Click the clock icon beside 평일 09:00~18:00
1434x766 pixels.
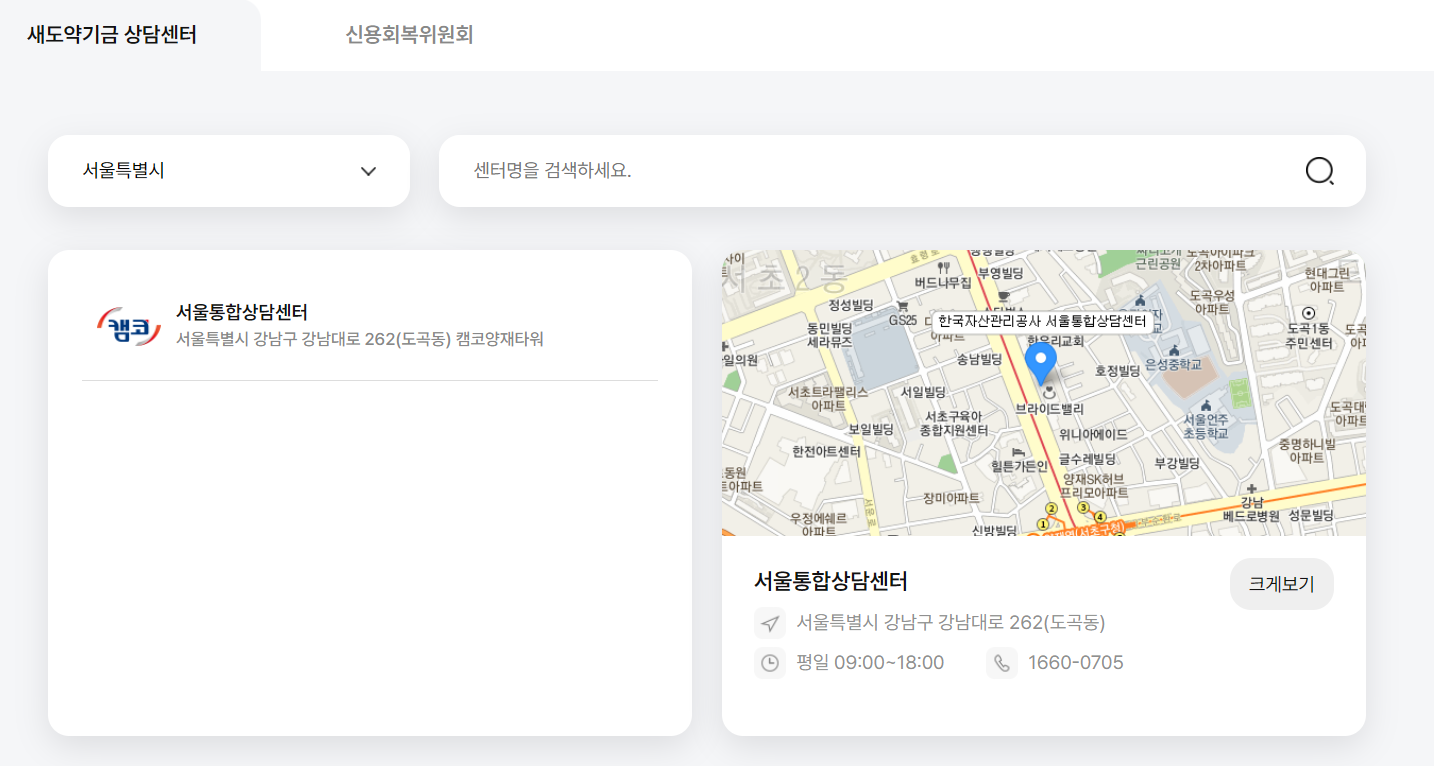pos(770,663)
